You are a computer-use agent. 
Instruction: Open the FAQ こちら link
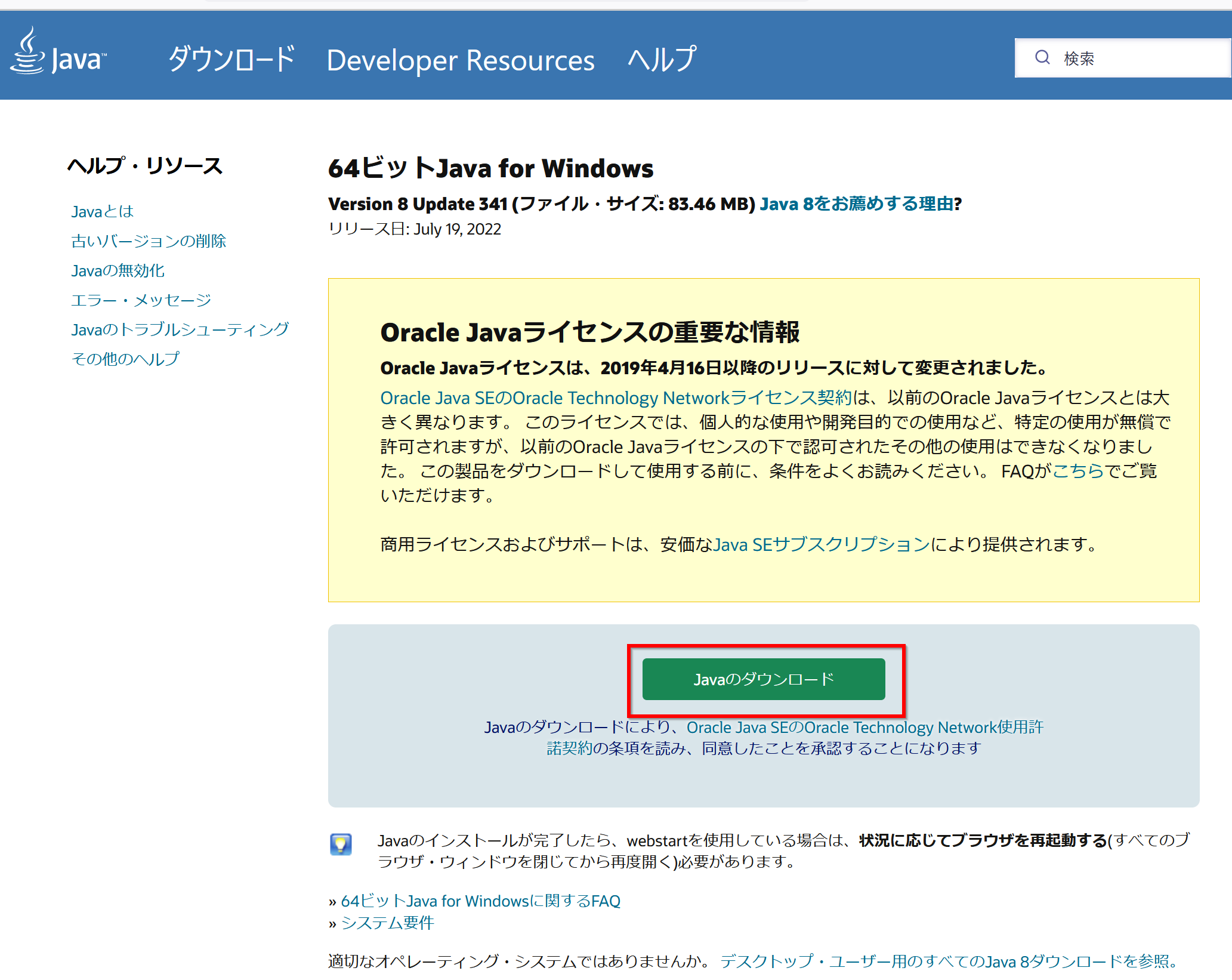(x=1078, y=471)
